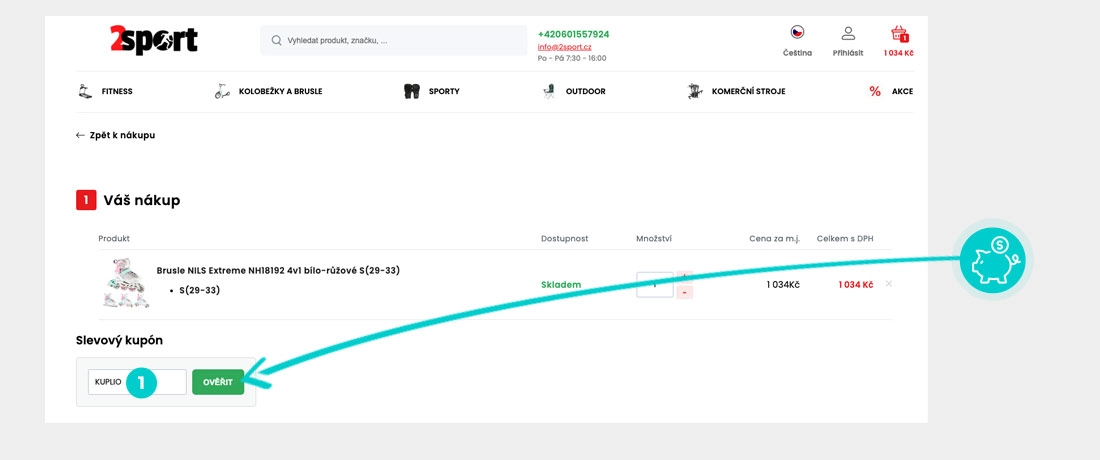Increase quantity with plus button
1100x460 pixels.
click(x=685, y=276)
